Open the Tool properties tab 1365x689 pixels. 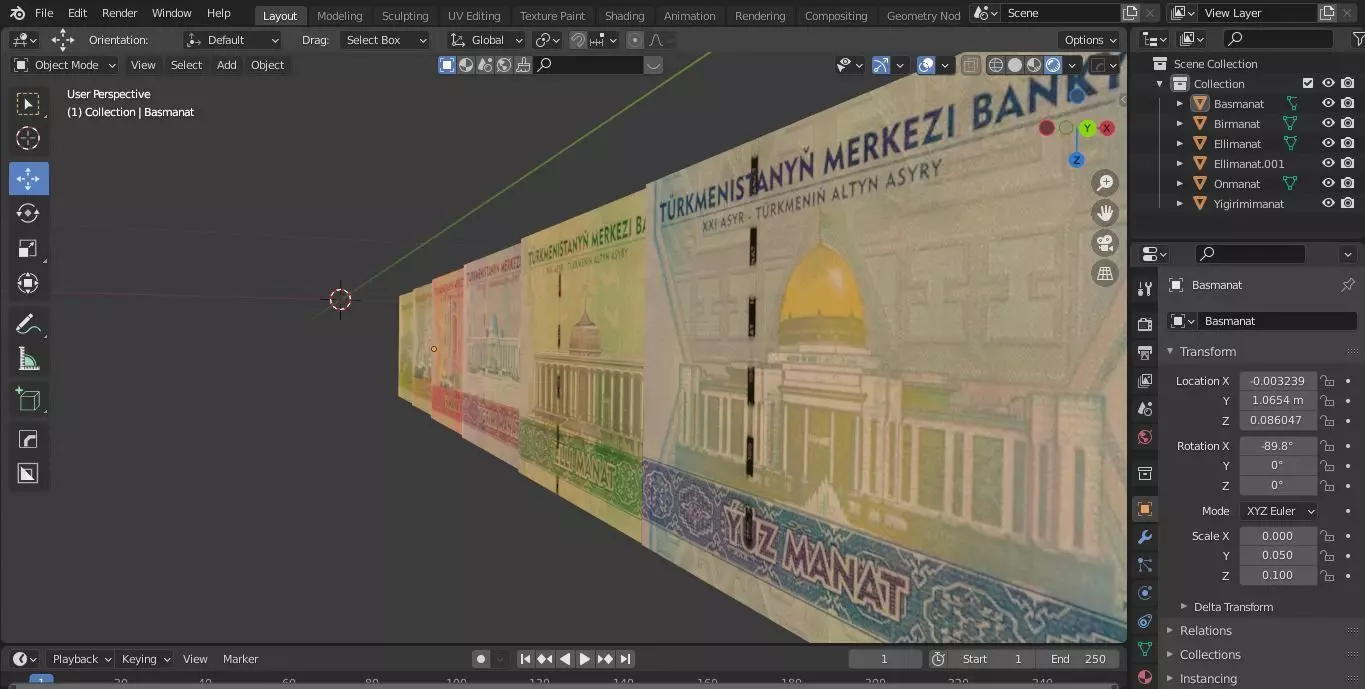1145,289
